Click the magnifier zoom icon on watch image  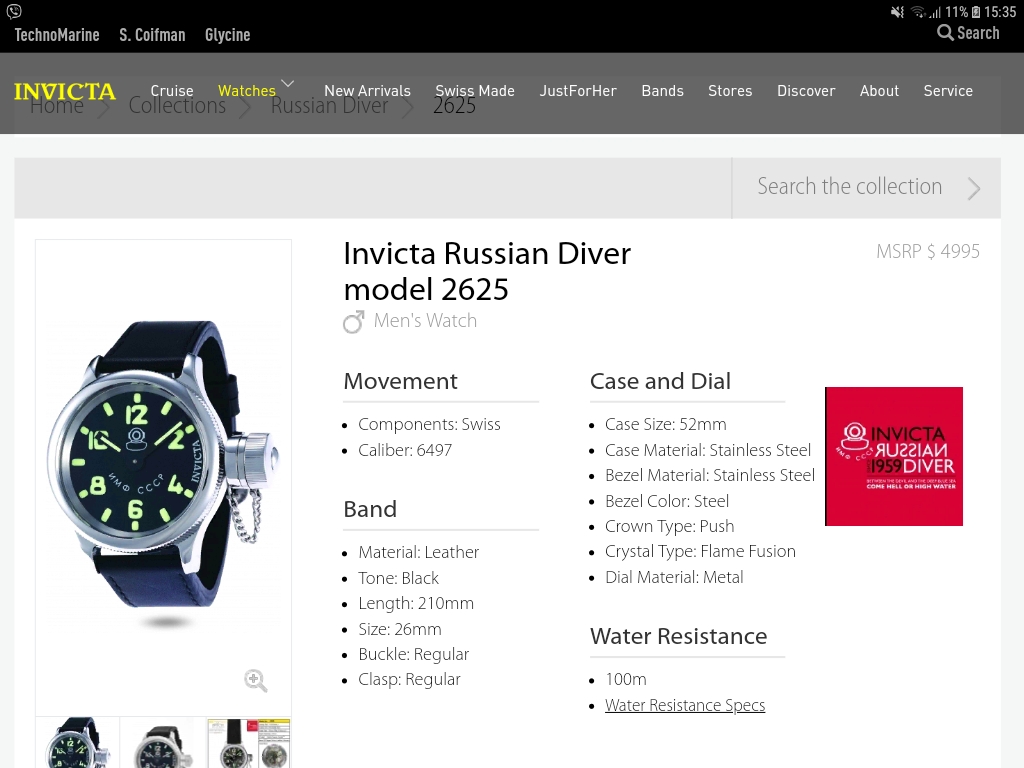pos(256,681)
